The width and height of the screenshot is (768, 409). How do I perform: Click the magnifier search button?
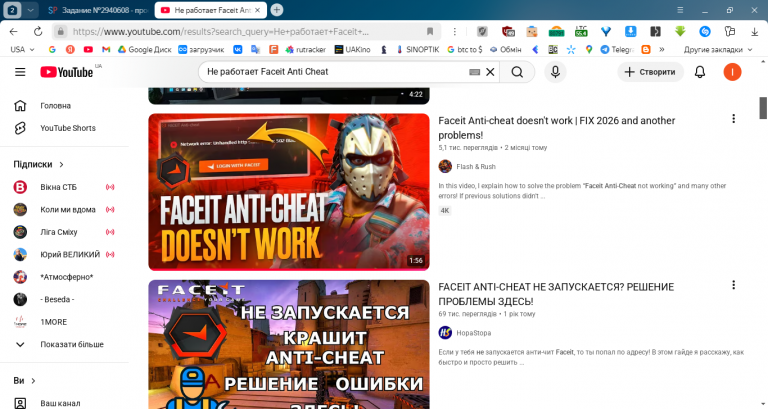(517, 72)
